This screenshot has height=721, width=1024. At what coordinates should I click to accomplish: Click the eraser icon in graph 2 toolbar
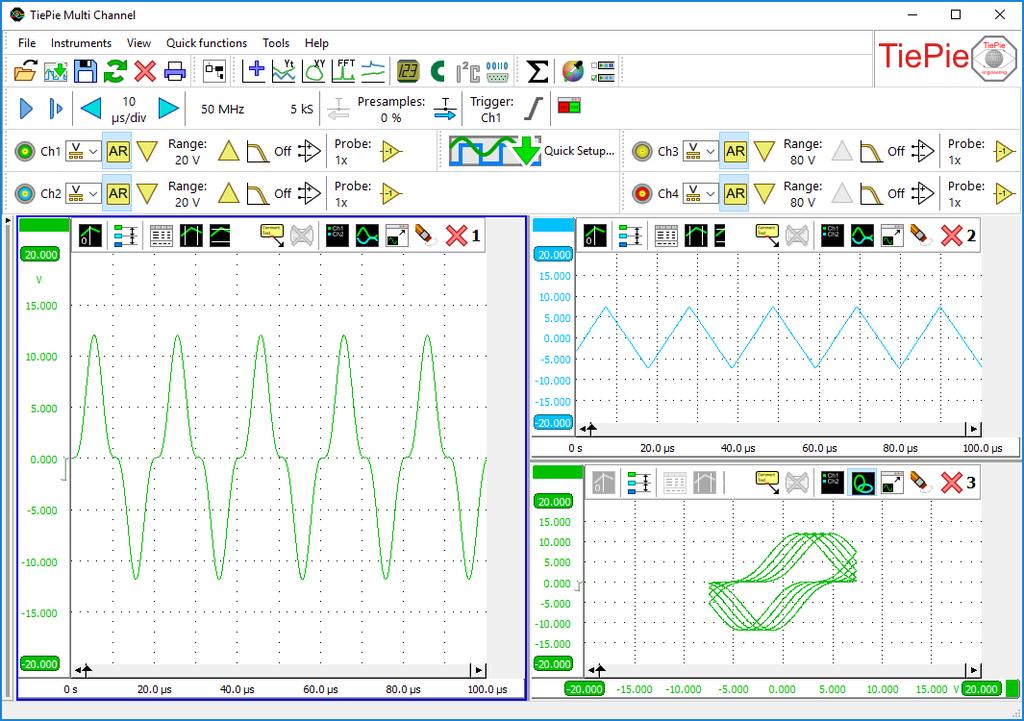point(920,235)
